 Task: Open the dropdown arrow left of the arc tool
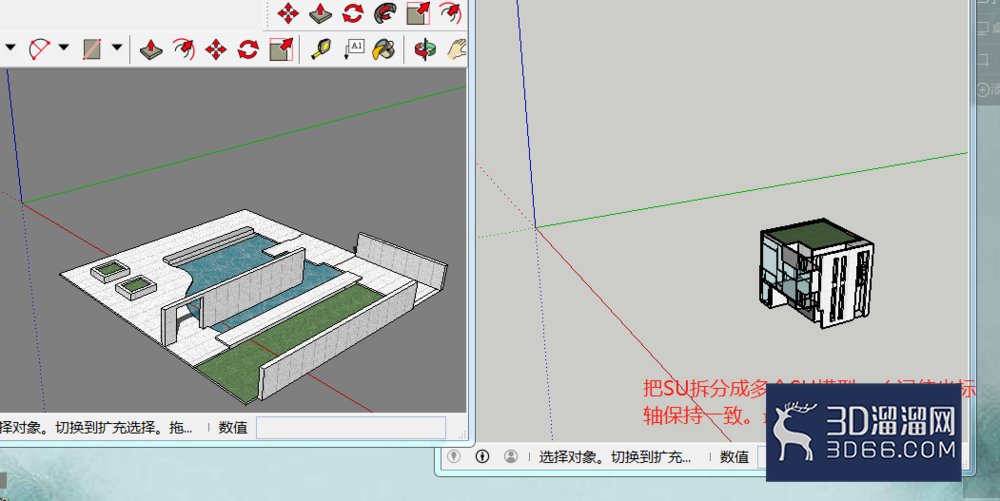[11, 47]
